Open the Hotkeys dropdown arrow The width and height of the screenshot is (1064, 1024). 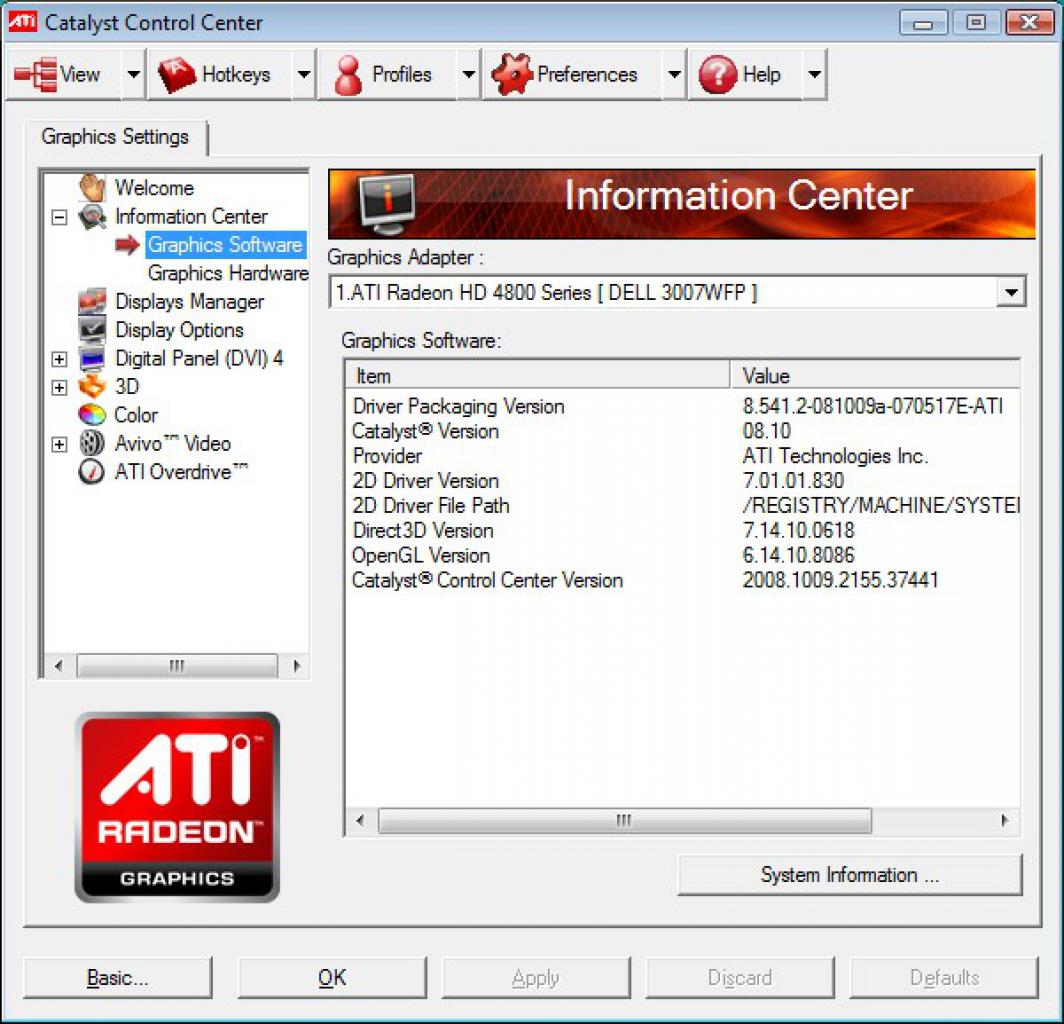tap(304, 74)
